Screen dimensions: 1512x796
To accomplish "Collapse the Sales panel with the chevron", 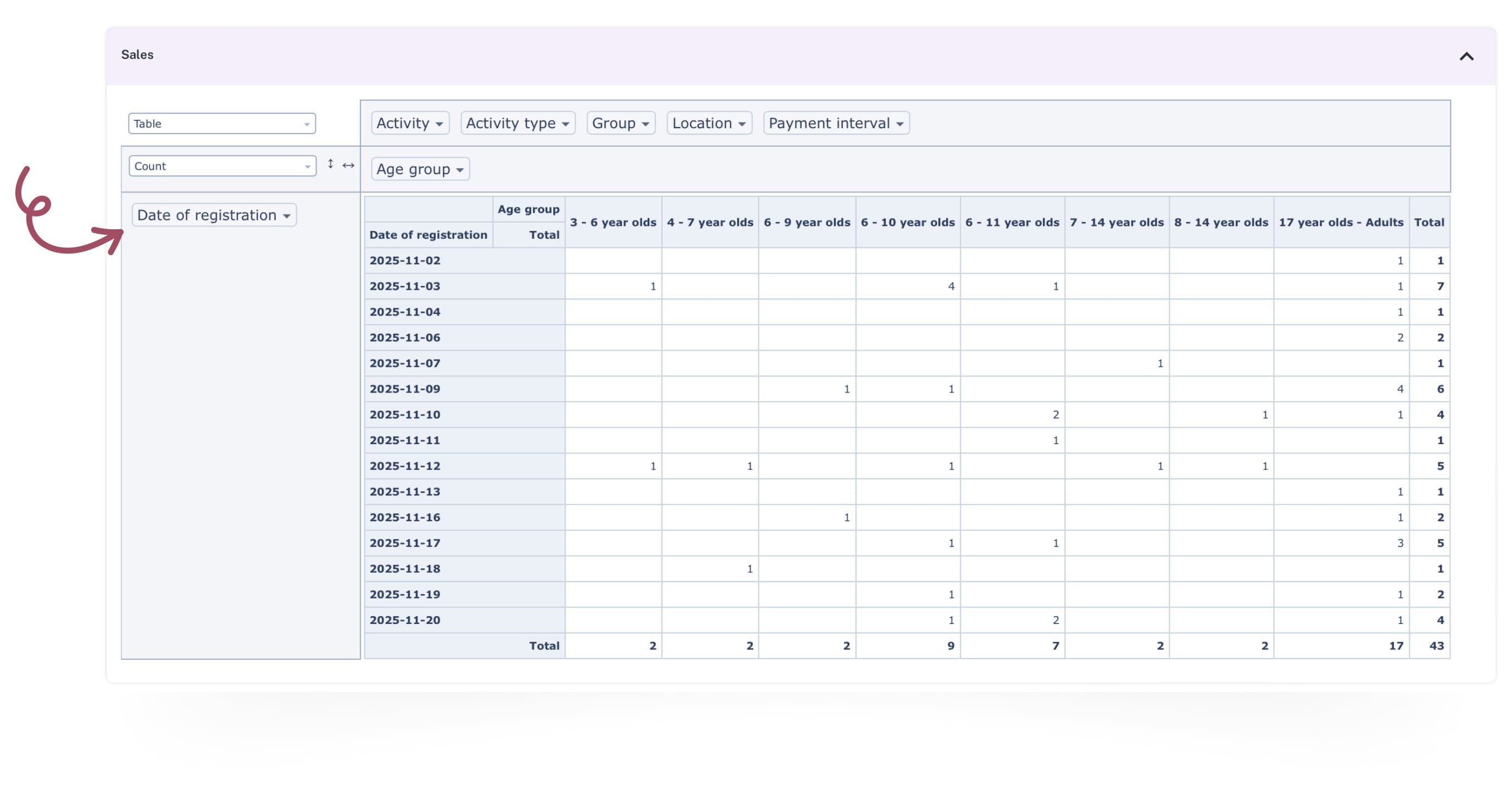I will pos(1466,57).
